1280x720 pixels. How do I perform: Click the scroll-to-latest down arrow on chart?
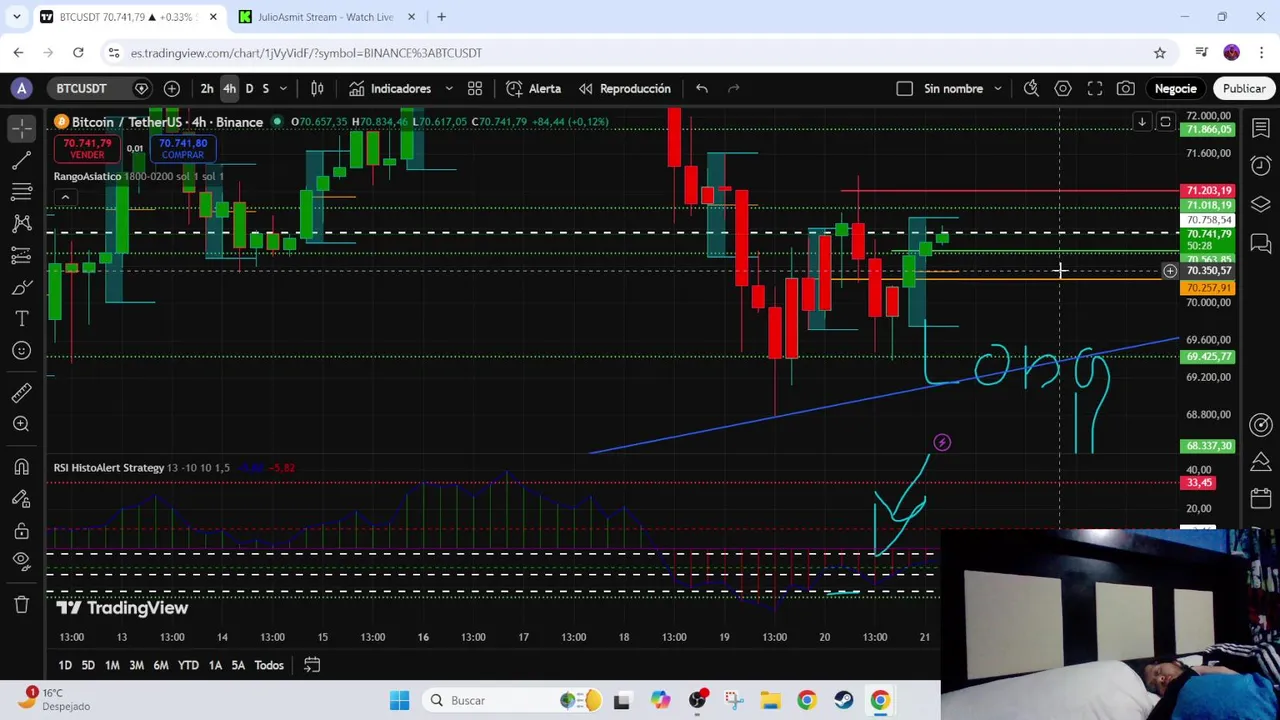1141,122
